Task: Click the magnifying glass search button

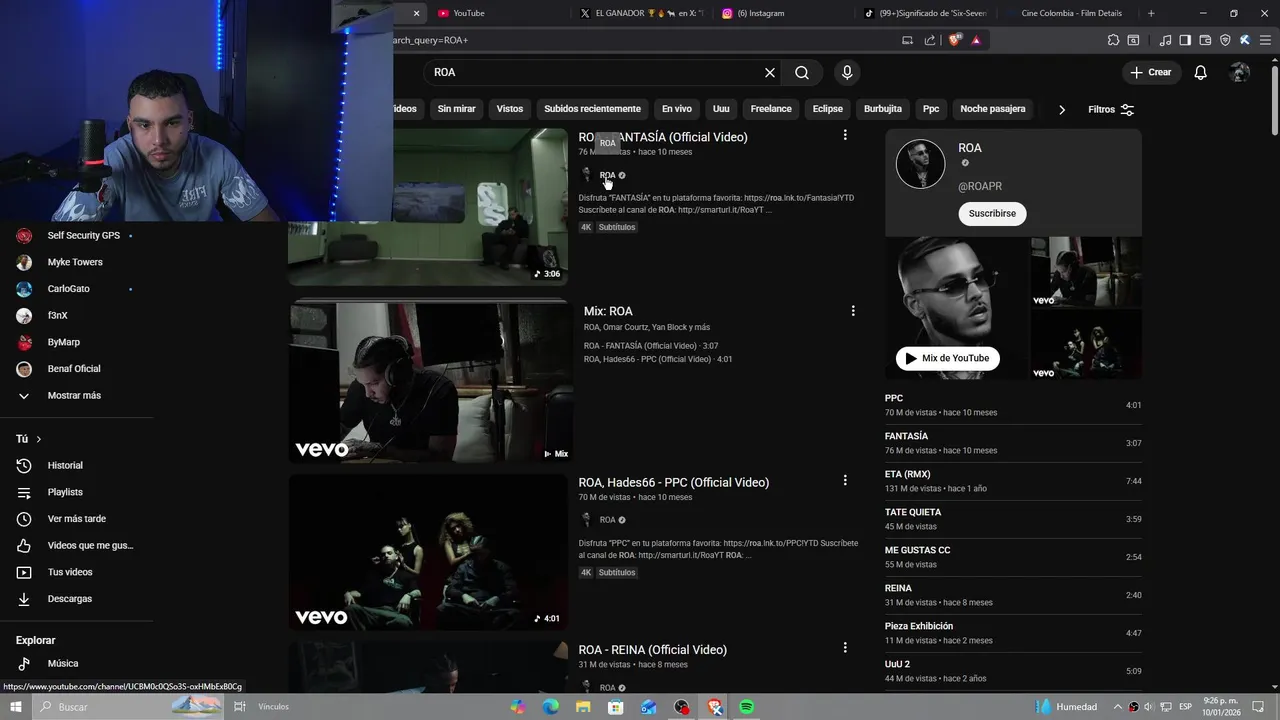Action: [802, 72]
